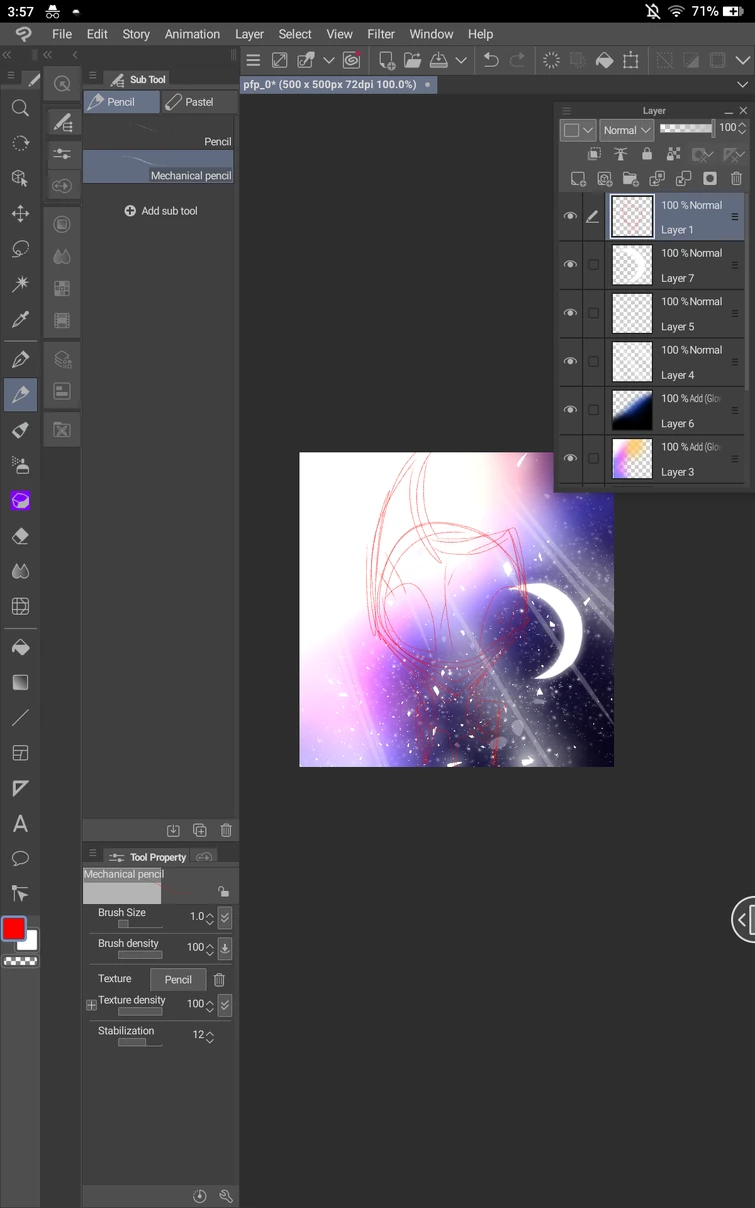755x1208 pixels.
Task: Hide Layer 7 using its eye icon
Action: click(x=570, y=264)
